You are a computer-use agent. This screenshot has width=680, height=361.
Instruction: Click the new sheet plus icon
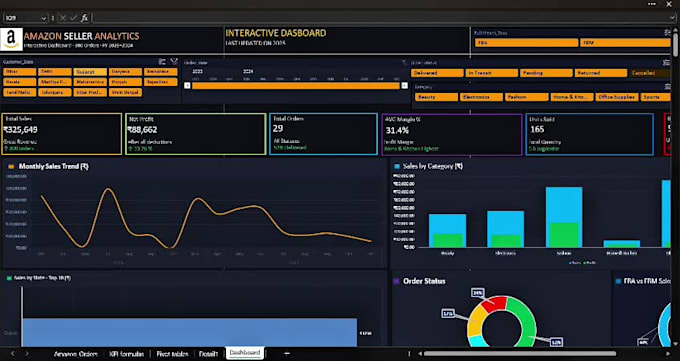tap(287, 354)
